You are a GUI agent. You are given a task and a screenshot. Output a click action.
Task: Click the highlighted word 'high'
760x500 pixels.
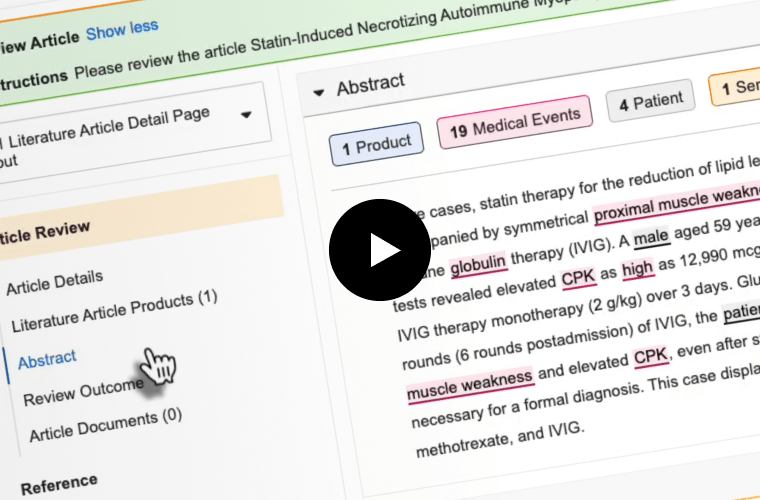pos(637,268)
